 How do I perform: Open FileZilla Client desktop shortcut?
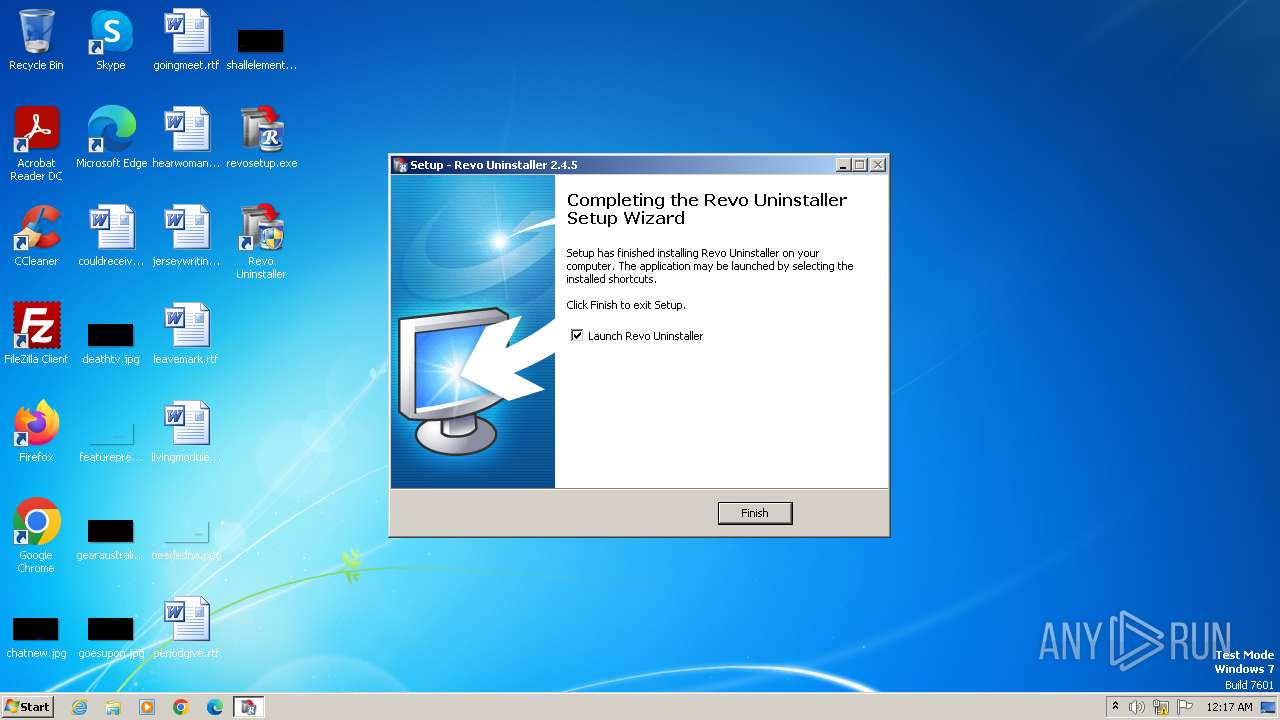(36, 334)
